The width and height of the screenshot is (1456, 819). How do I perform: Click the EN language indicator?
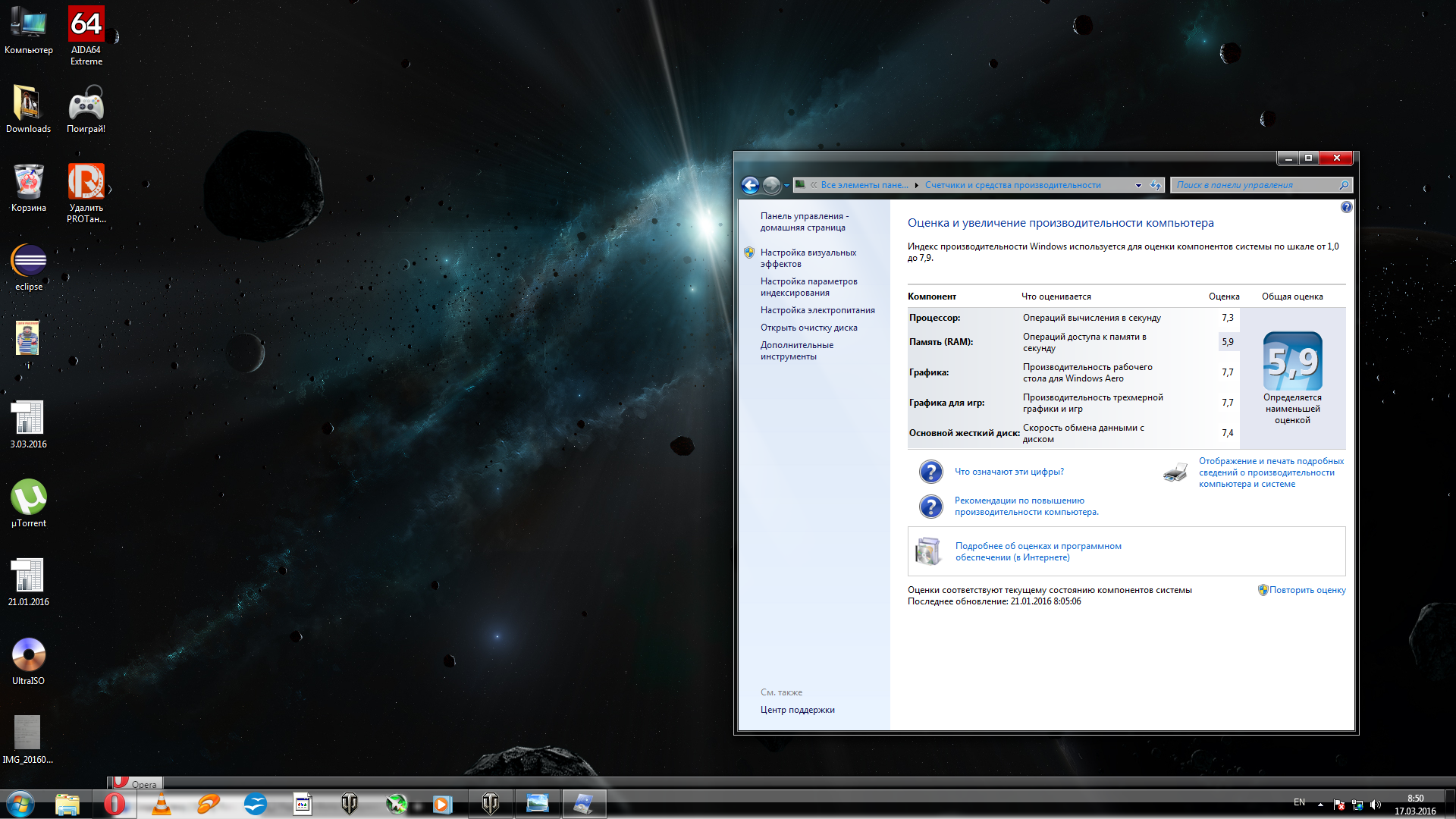pos(1299,802)
